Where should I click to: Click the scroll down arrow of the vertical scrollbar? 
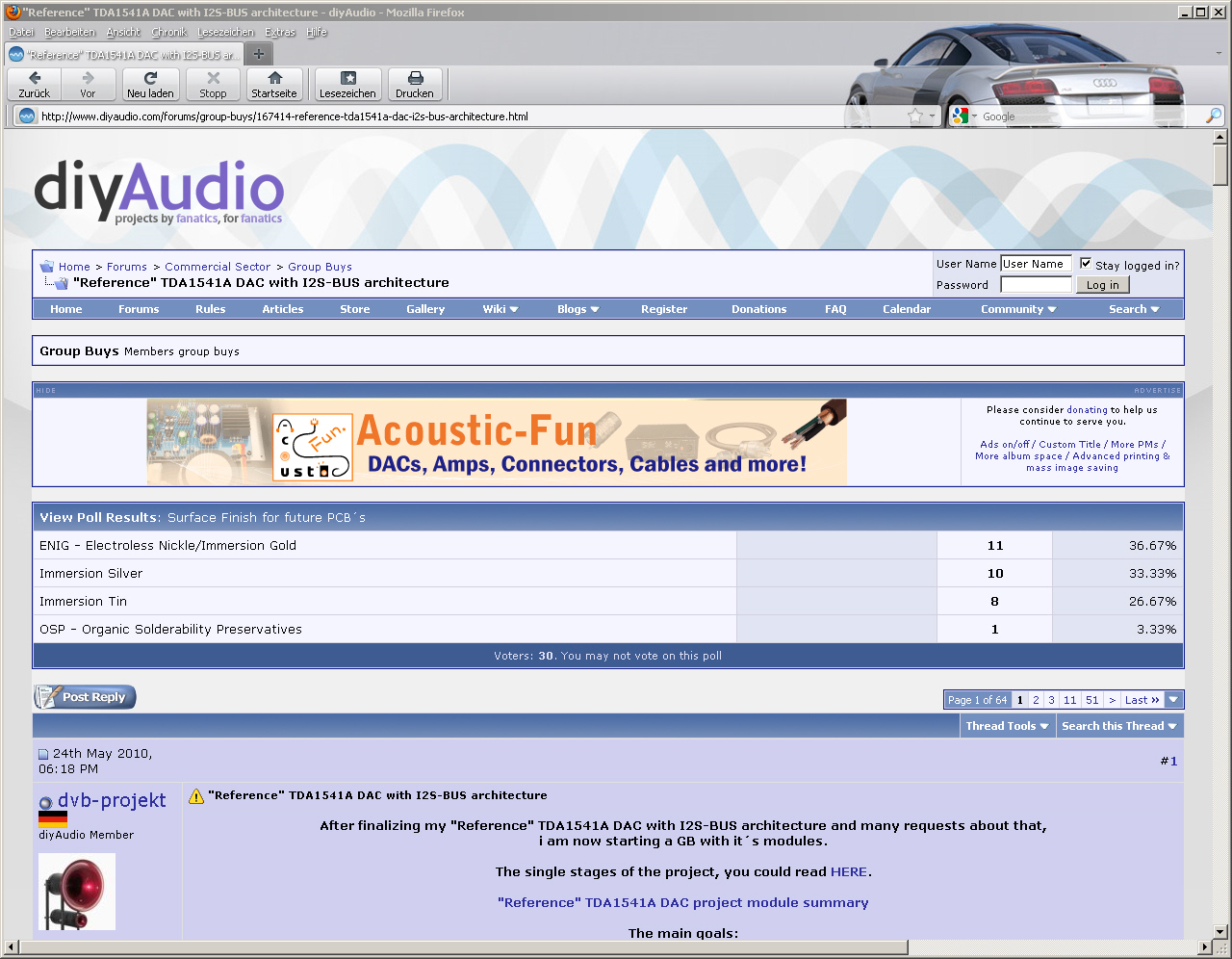(x=1220, y=931)
